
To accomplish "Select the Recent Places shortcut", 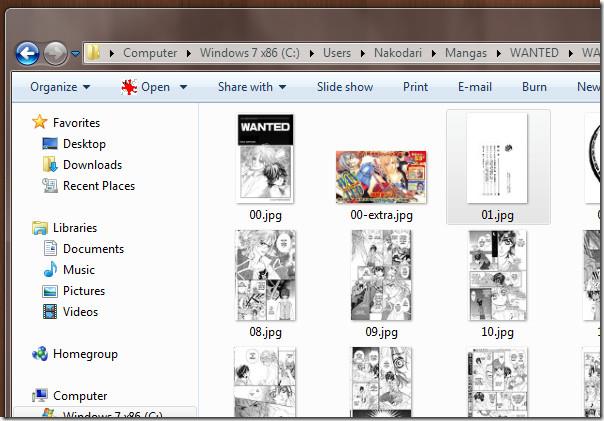I will [98, 186].
